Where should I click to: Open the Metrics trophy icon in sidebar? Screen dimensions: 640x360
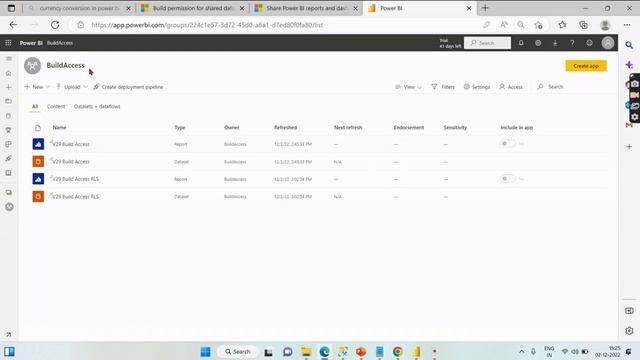[9, 130]
